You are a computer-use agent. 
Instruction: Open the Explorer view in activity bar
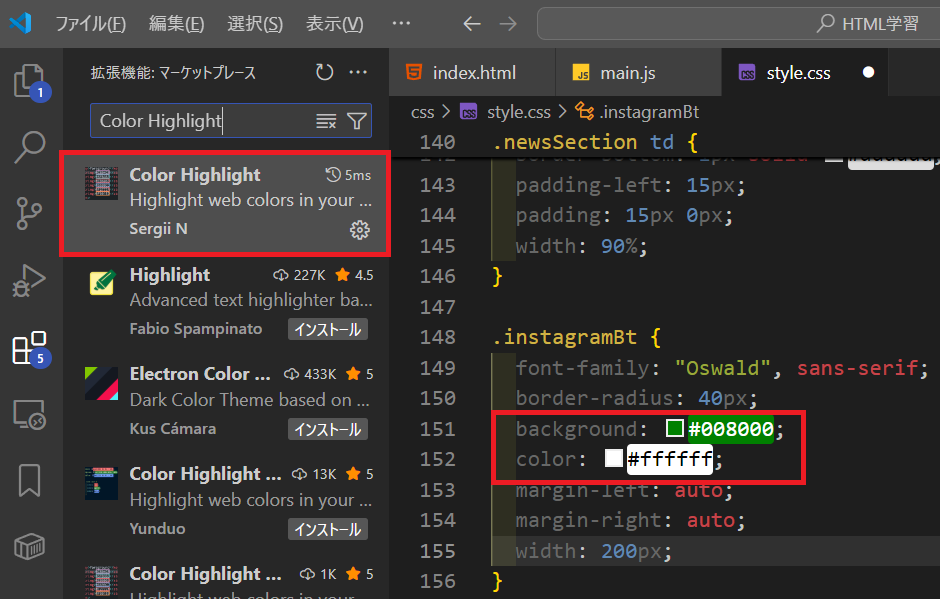(30, 82)
